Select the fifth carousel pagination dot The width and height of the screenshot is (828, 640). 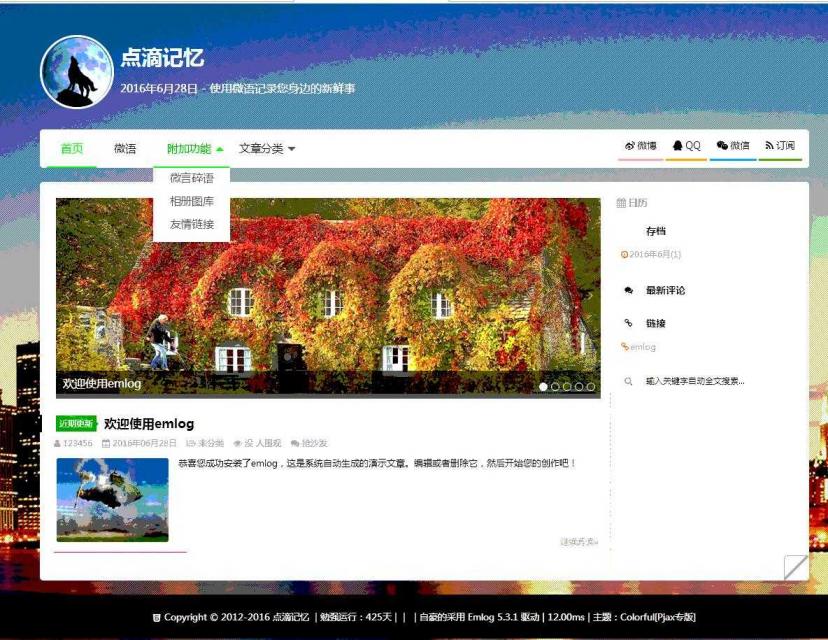click(590, 387)
